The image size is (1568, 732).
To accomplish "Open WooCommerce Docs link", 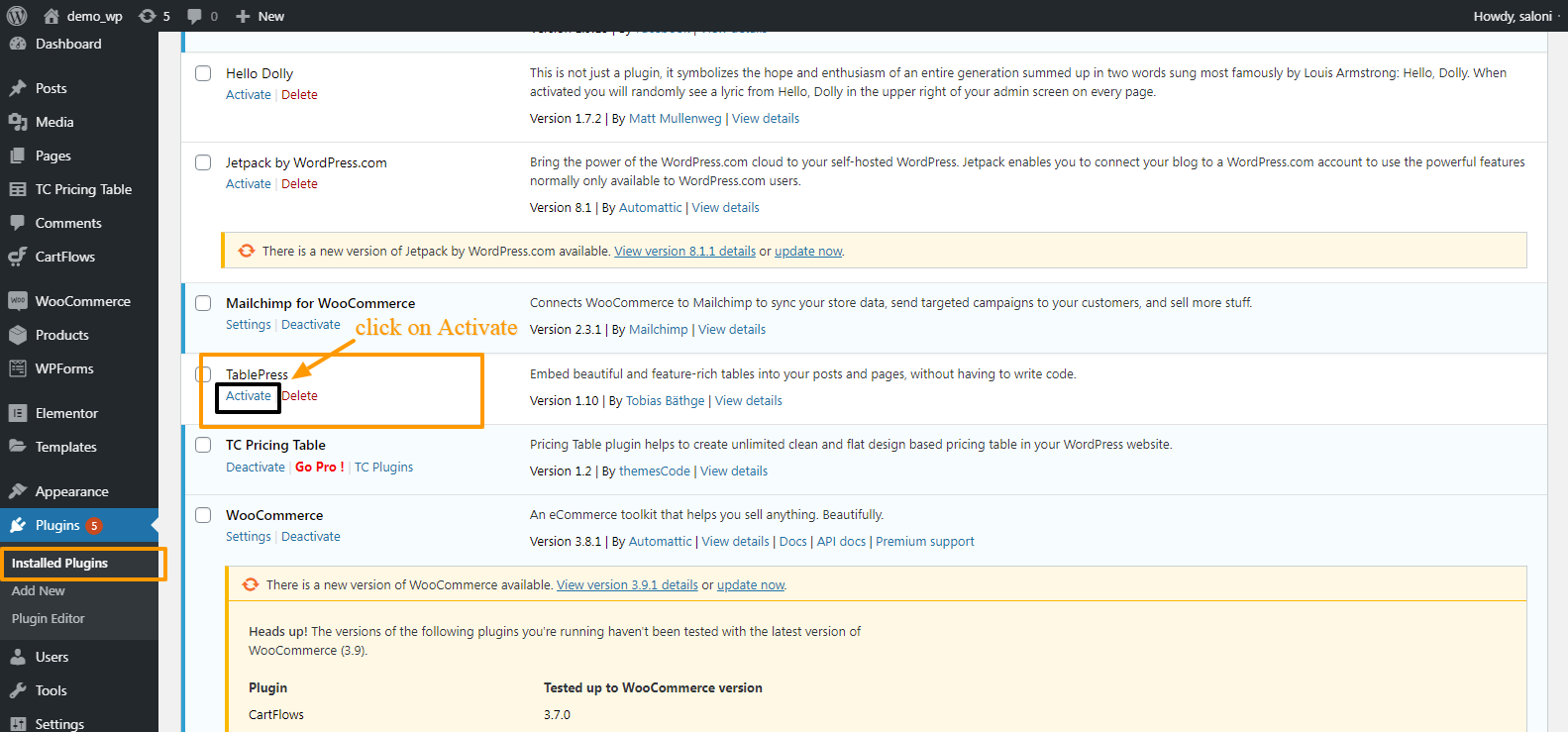I will pos(793,542).
